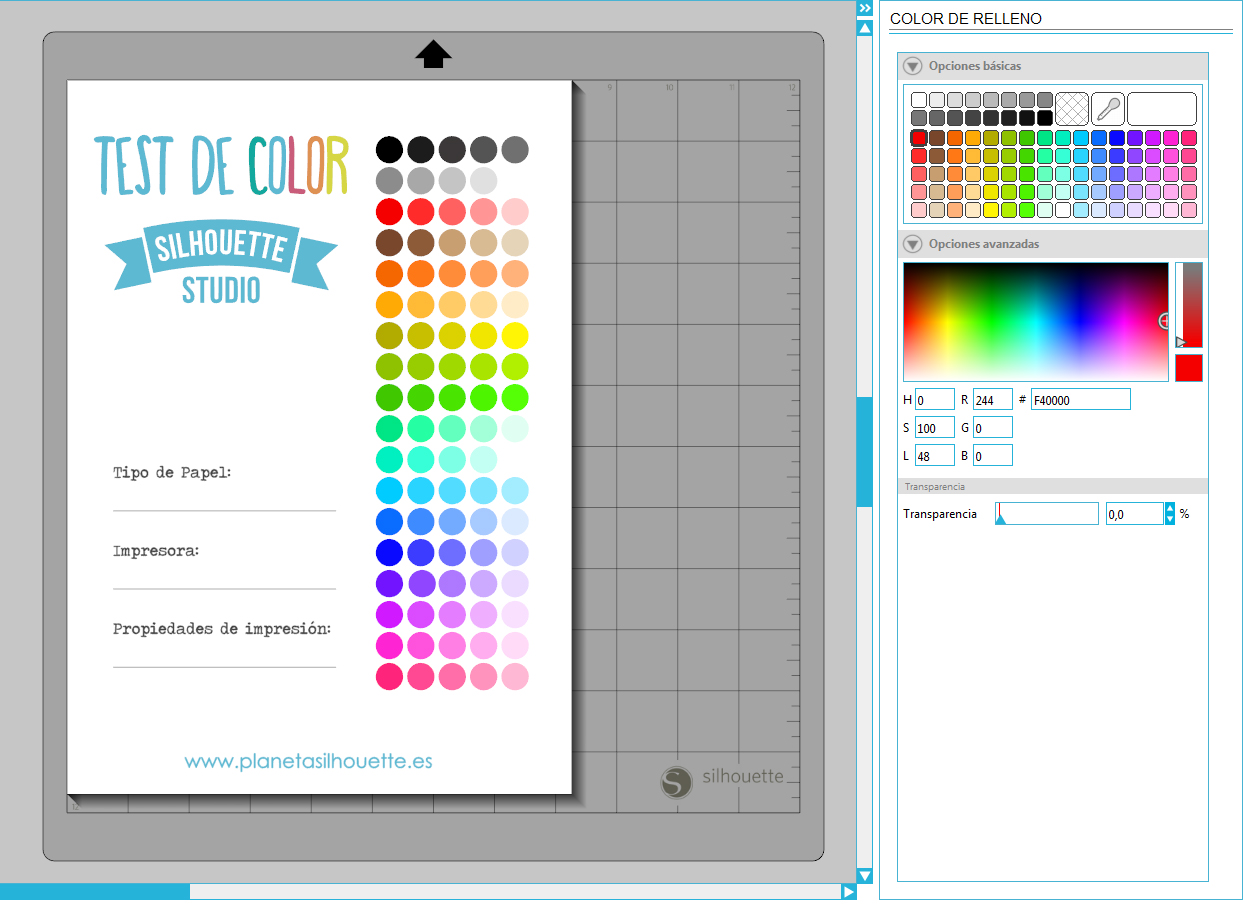This screenshot has width=1245, height=912.
Task: Click the L lightness value field
Action: coord(934,456)
